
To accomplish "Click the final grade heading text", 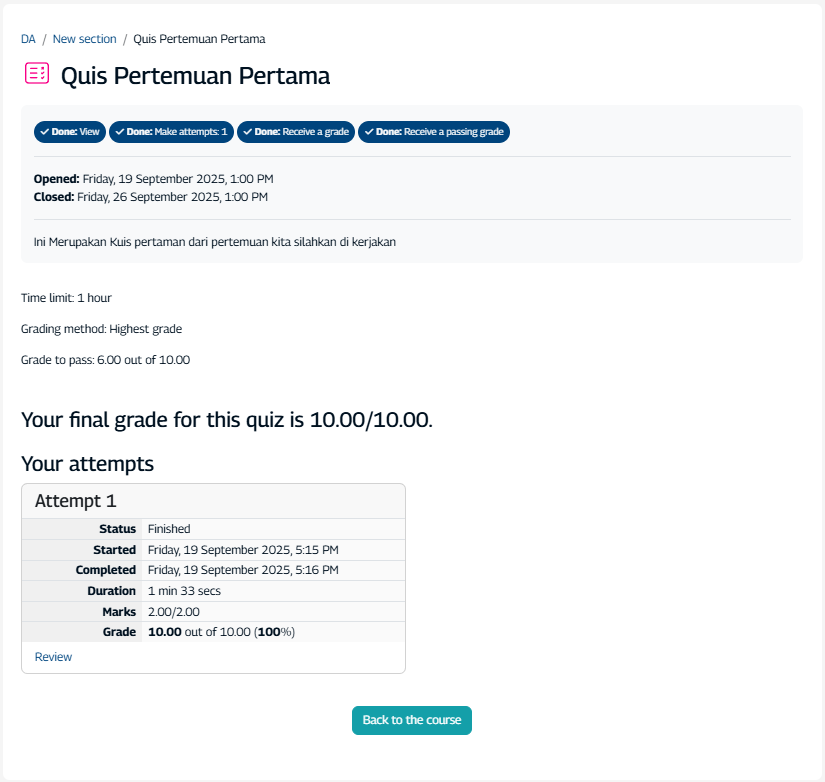I will click(227, 419).
